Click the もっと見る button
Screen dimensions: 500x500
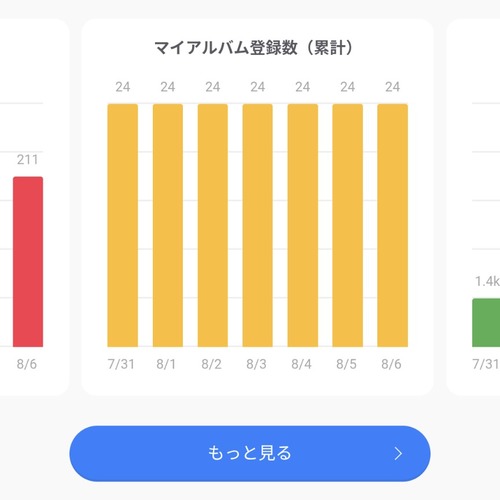click(x=250, y=453)
